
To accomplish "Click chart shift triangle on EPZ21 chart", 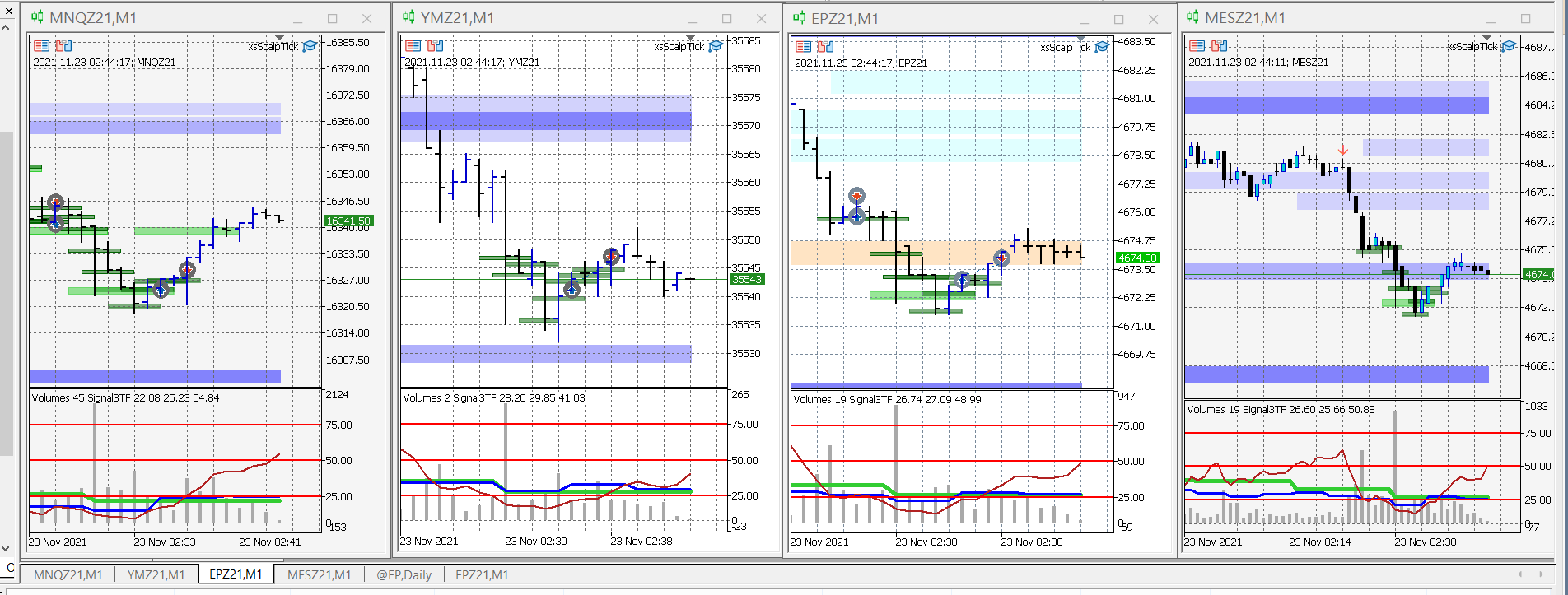I will click(x=1080, y=39).
